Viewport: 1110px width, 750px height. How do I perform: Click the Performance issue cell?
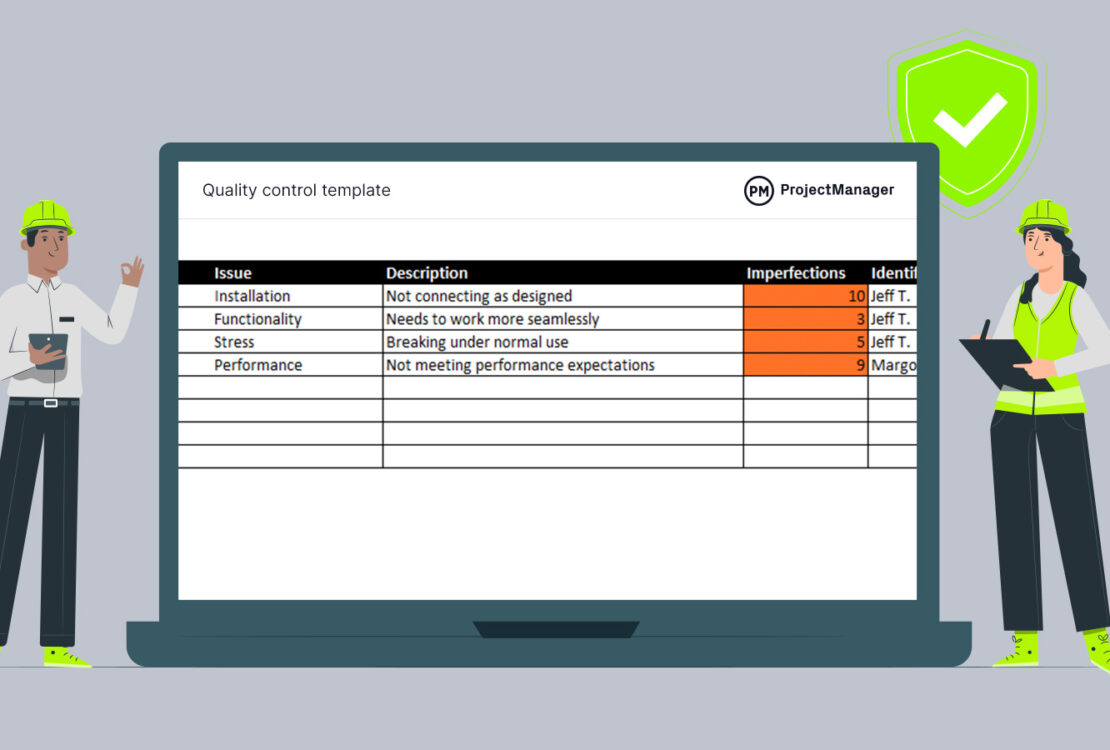[258, 365]
